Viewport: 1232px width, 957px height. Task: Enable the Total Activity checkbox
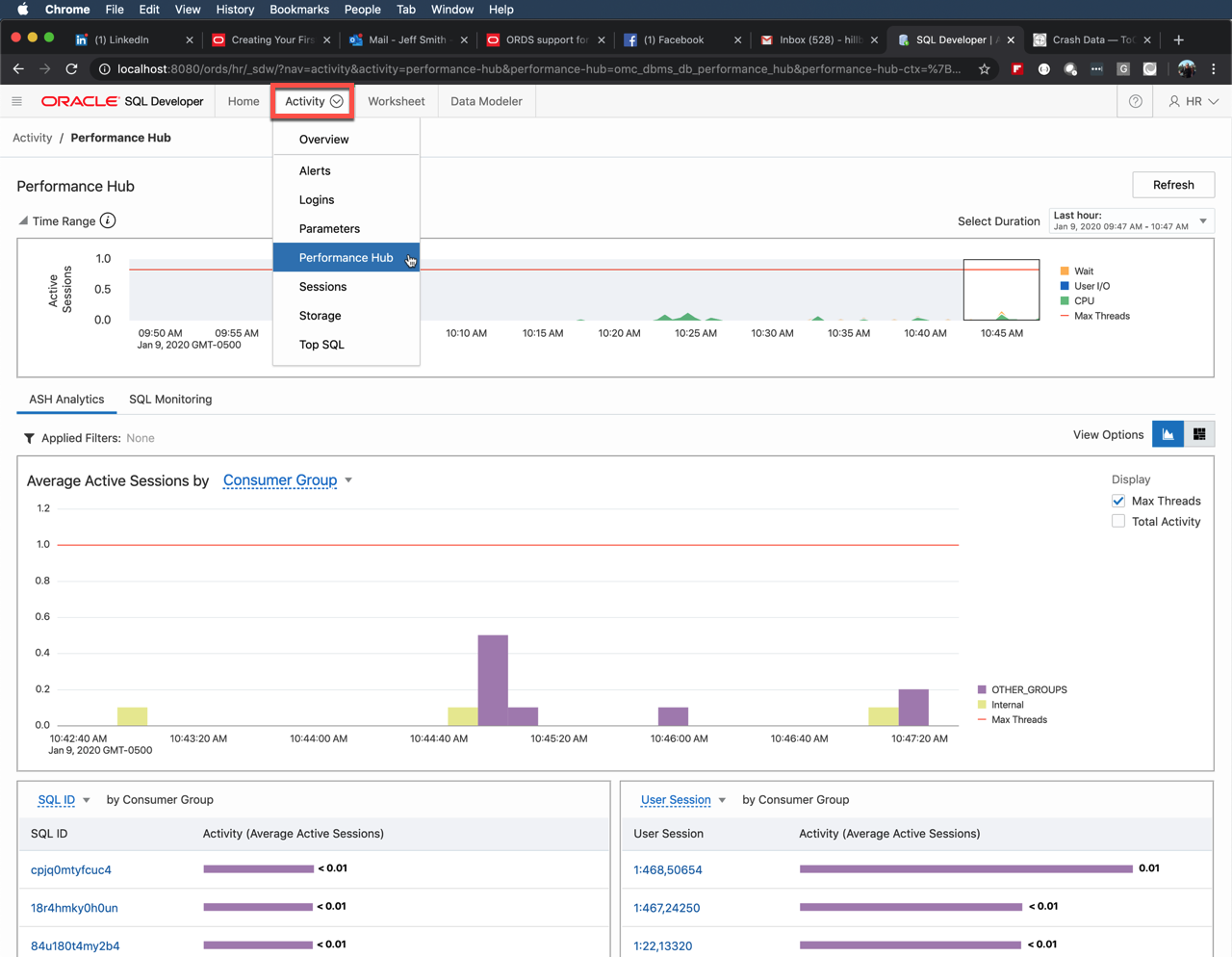[x=1118, y=521]
